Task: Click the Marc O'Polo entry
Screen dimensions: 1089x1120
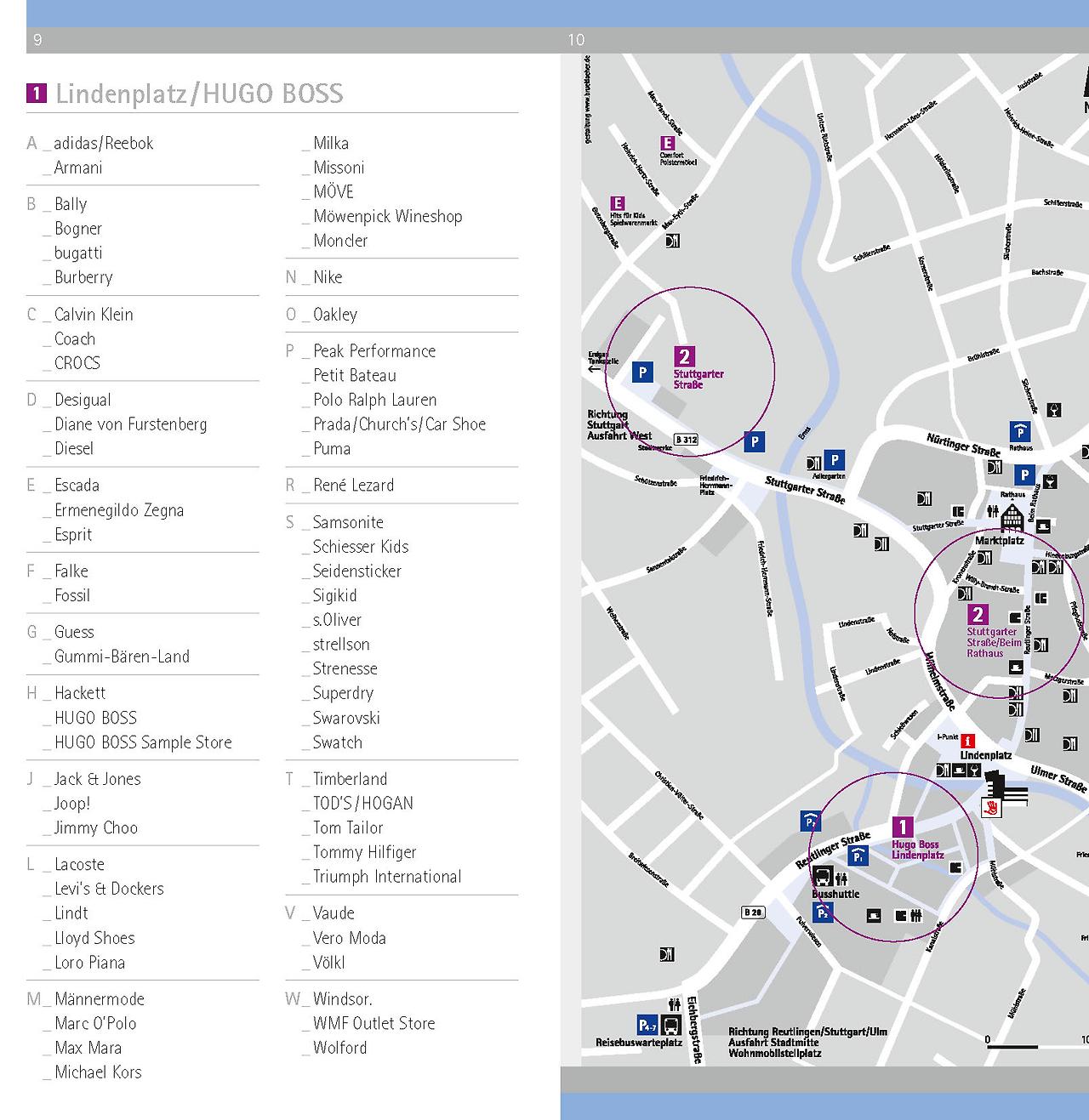Action: point(95,1024)
